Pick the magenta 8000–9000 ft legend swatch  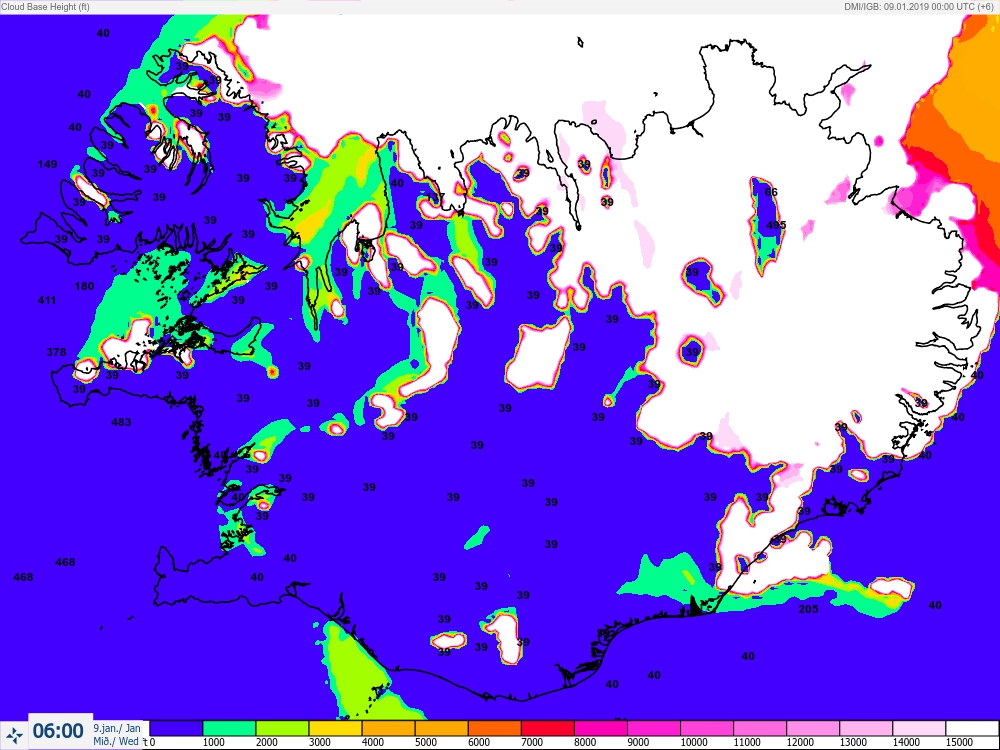click(x=601, y=728)
